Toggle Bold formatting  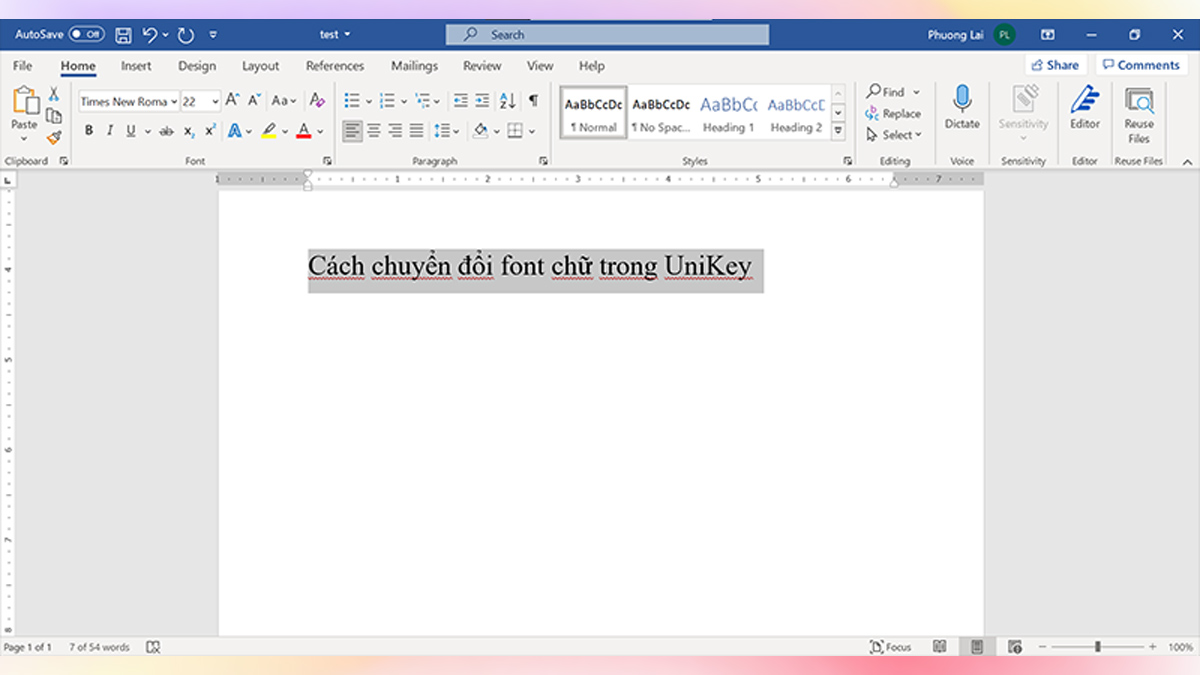click(x=89, y=131)
